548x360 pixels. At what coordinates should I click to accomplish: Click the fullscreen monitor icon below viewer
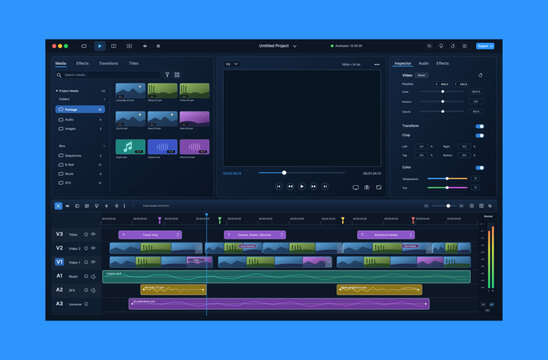[x=355, y=187]
